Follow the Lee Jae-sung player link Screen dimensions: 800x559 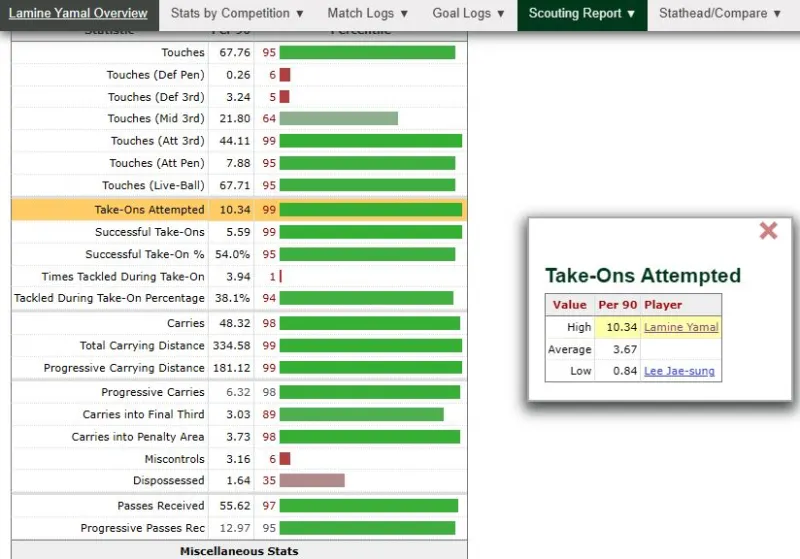(679, 371)
